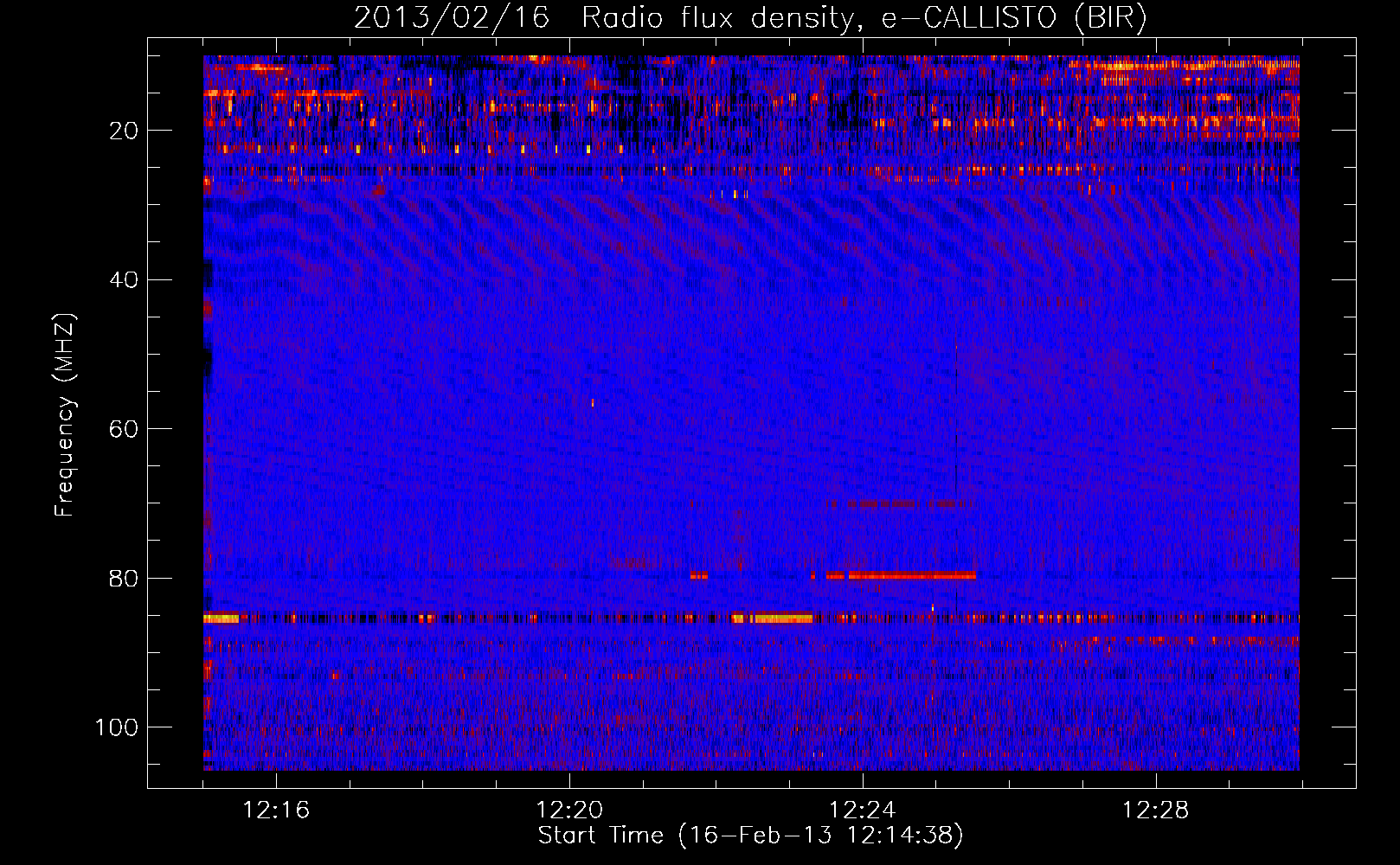The width and height of the screenshot is (1400, 865).
Task: Click the 100 frequency tick label
Action: 117,727
